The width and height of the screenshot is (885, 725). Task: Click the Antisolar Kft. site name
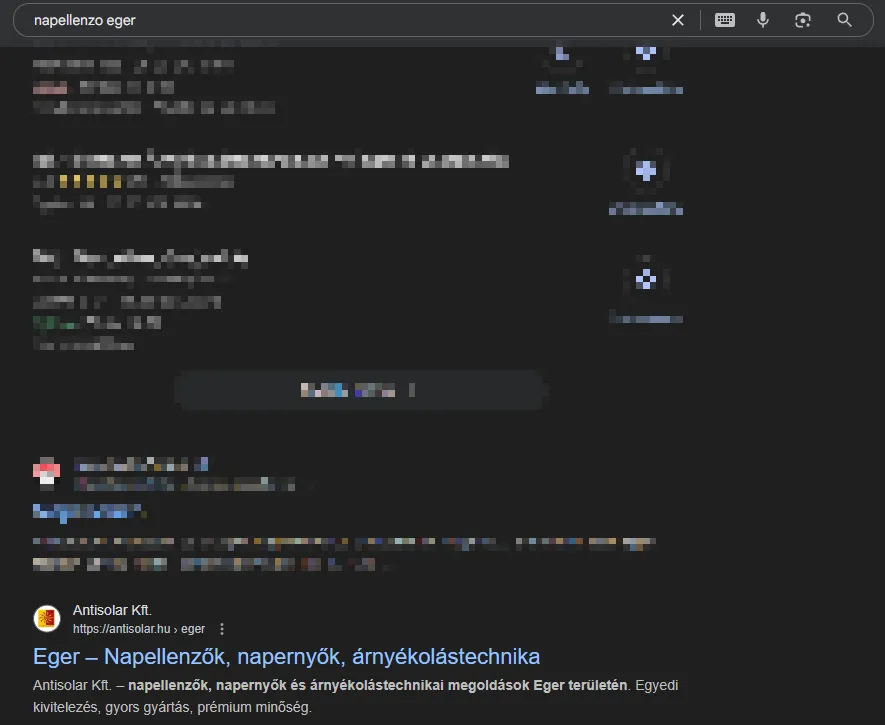tap(112, 610)
